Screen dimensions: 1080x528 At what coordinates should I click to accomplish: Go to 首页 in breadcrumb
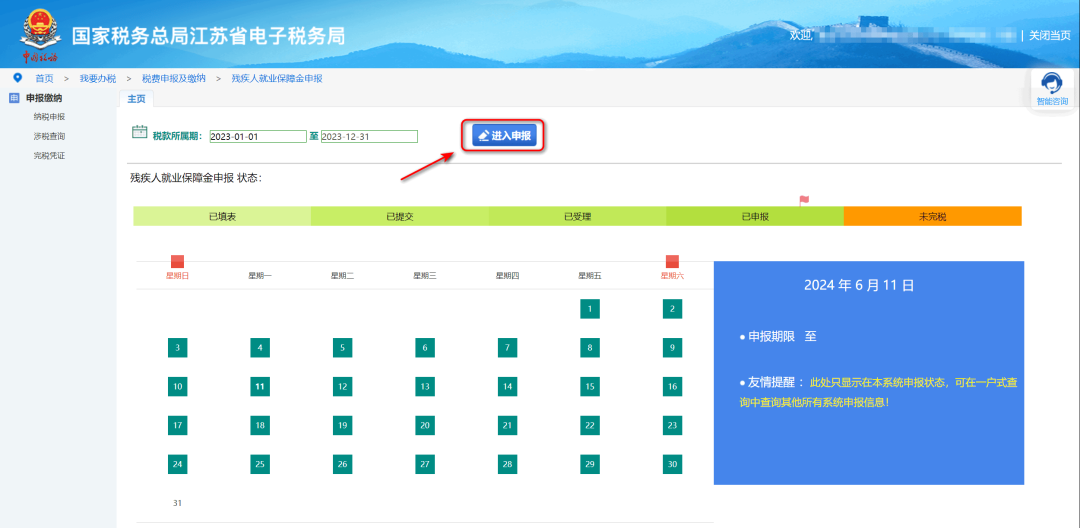pyautogui.click(x=44, y=78)
